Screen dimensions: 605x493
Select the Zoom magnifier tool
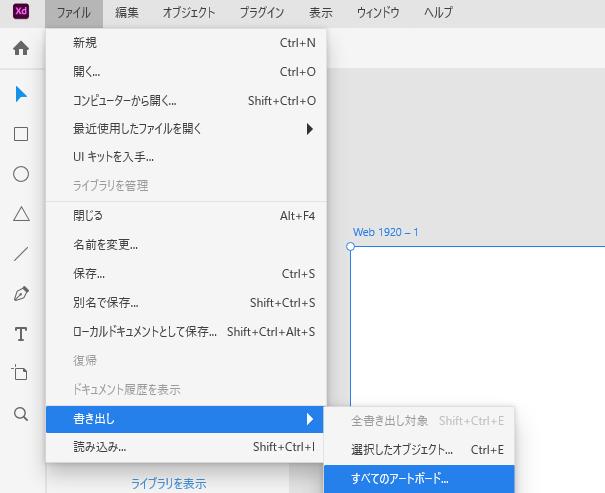tap(20, 414)
